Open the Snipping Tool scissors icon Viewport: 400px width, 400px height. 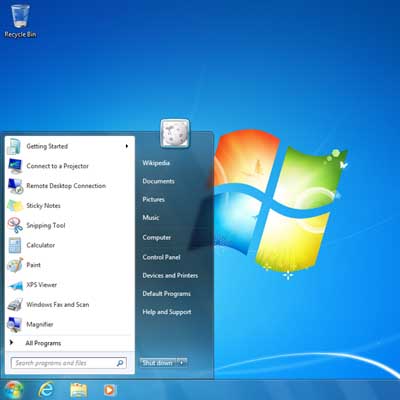(15, 225)
